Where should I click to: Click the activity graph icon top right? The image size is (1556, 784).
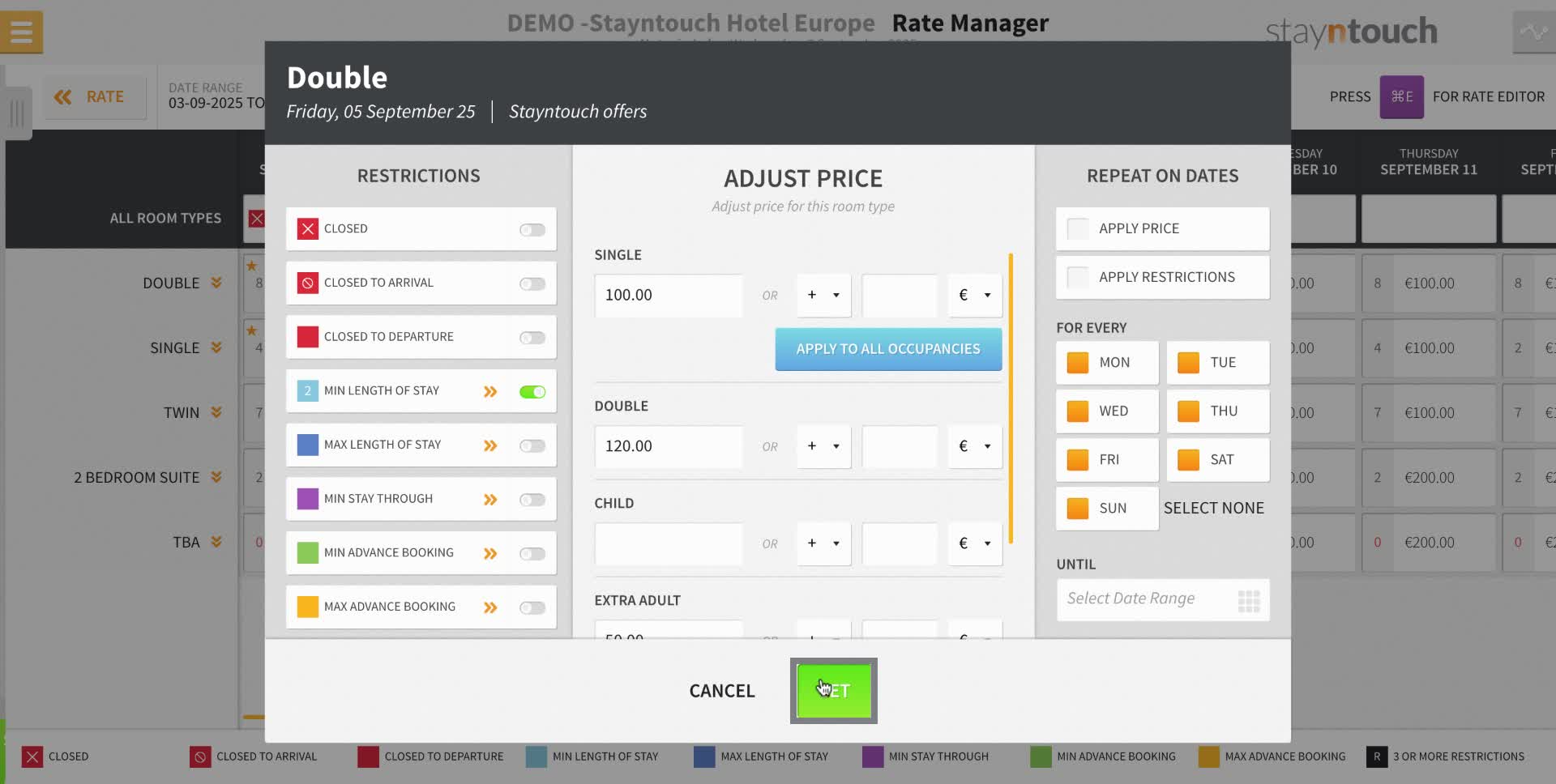click(x=1533, y=32)
